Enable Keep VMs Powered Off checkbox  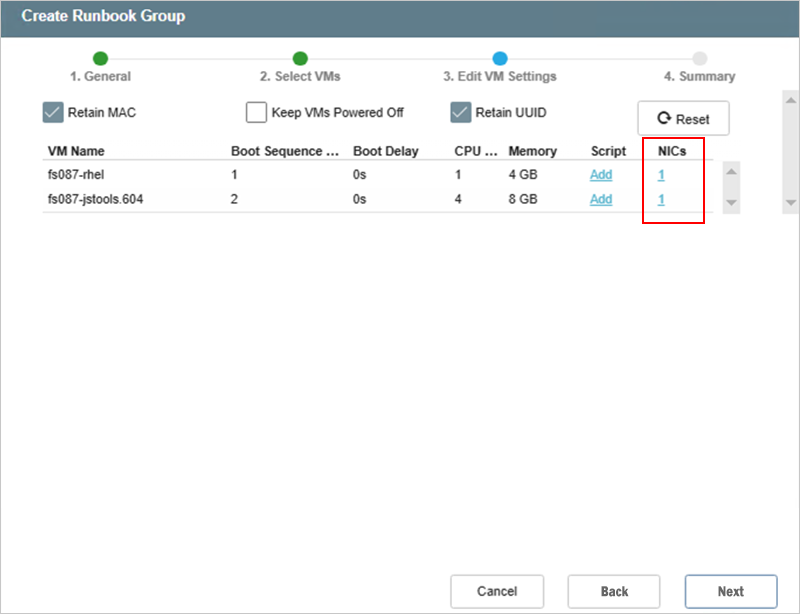257,113
